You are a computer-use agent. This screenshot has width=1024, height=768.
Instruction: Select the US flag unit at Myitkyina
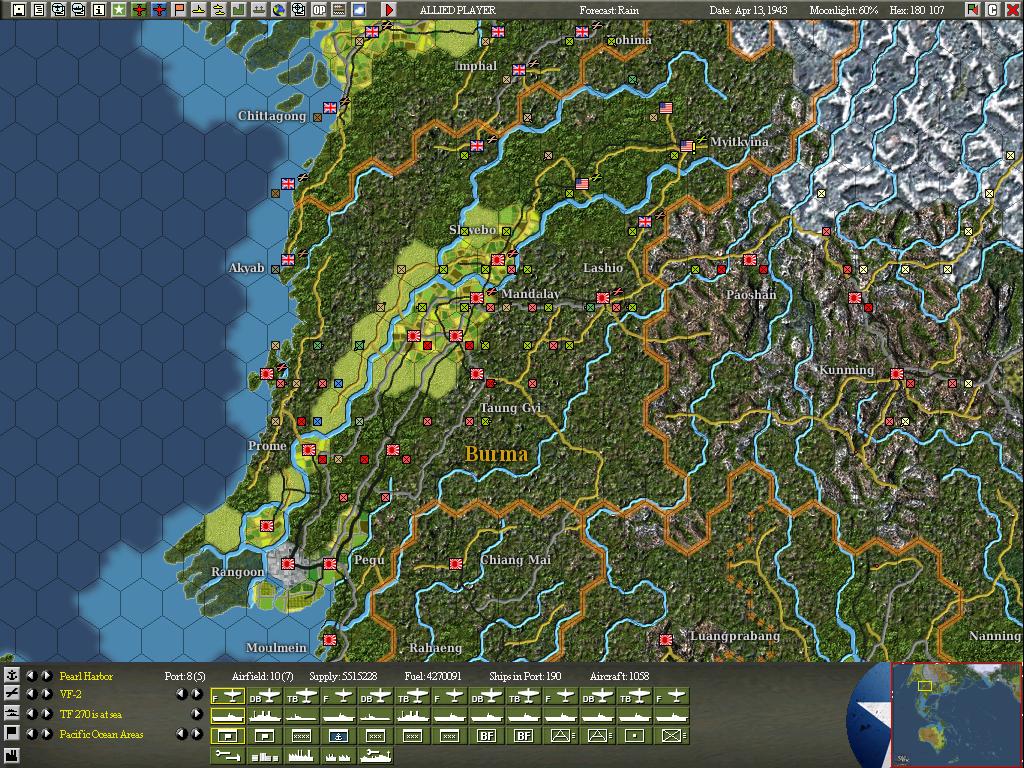[686, 146]
